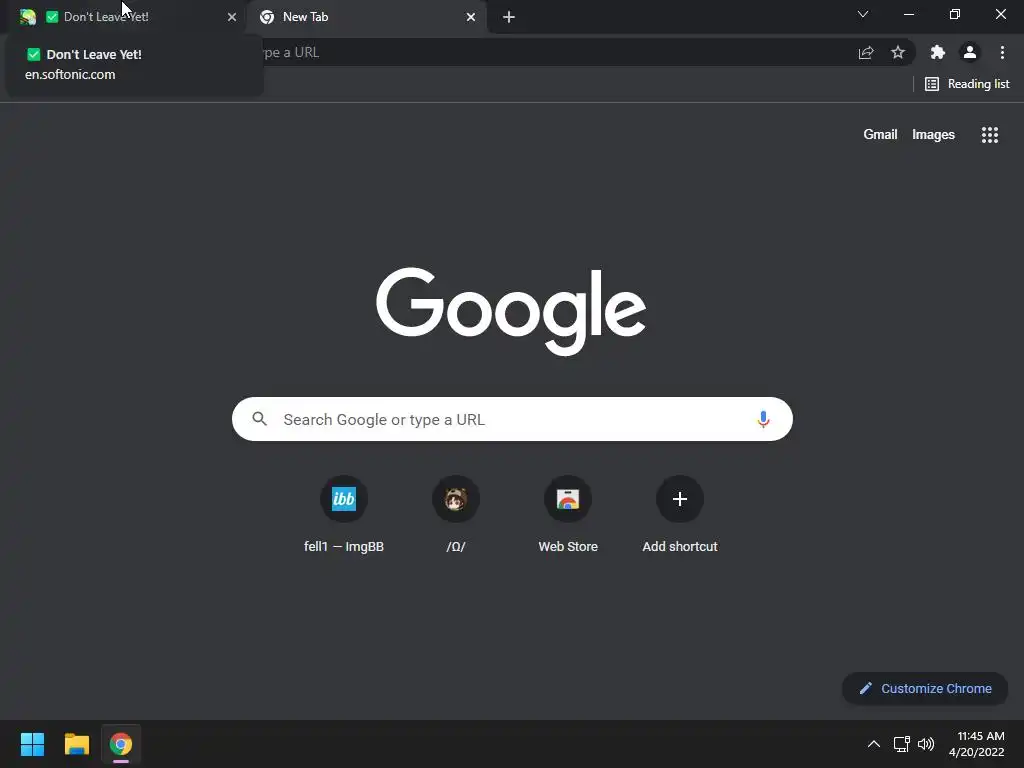Share this page icon in address bar
The height and width of the screenshot is (768, 1024).
[866, 52]
